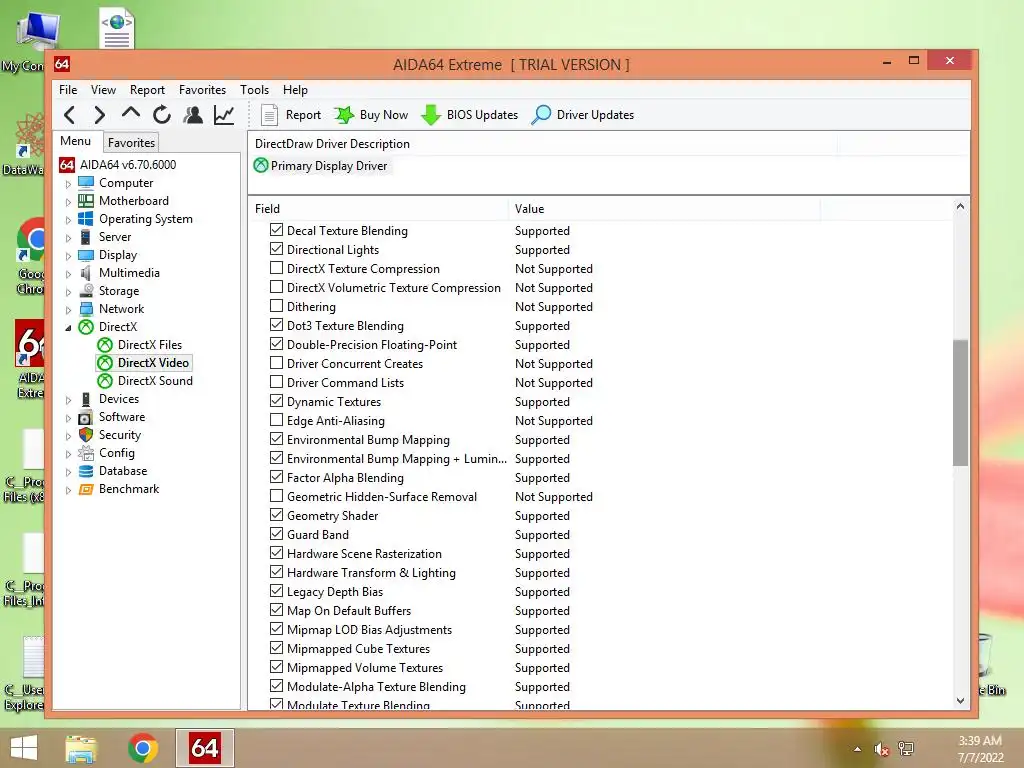Refresh the current page
This screenshot has width=1024, height=768.
(x=162, y=115)
